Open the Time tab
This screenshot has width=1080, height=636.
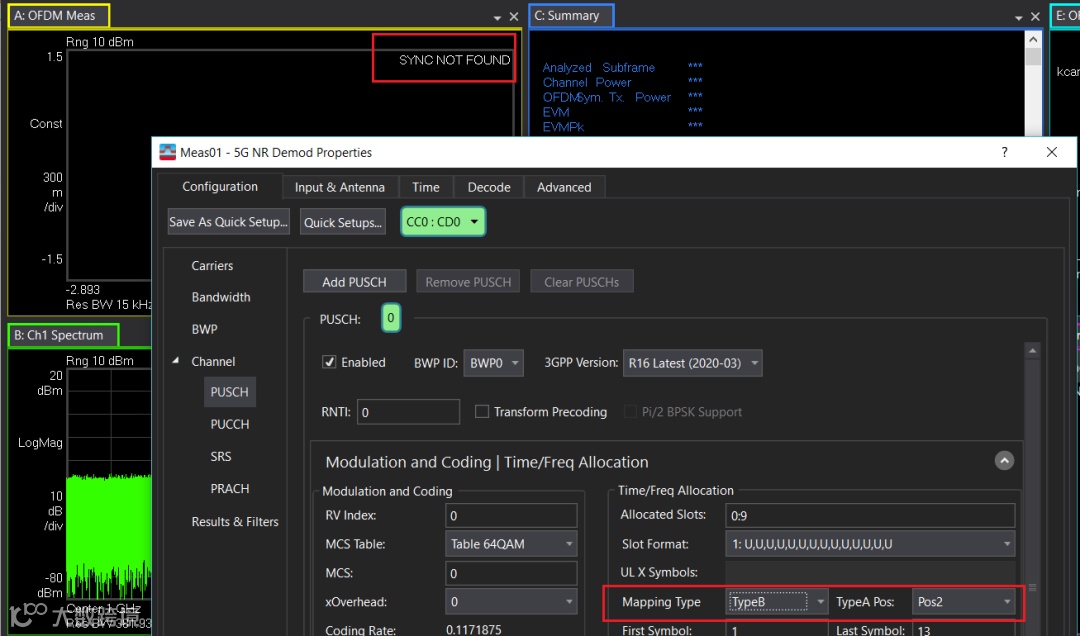click(x=426, y=187)
